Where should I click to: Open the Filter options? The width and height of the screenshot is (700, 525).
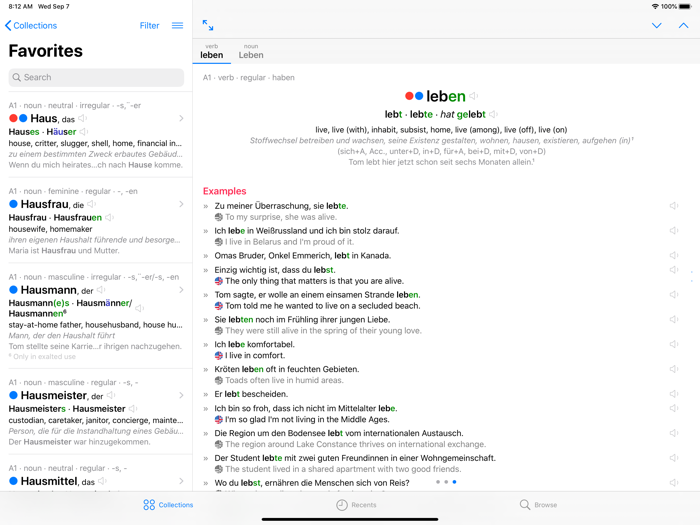coord(149,25)
